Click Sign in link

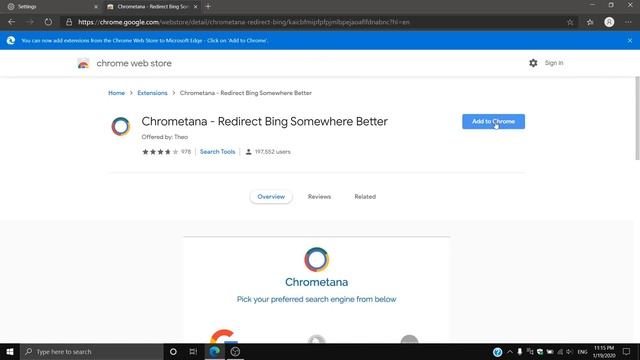click(x=554, y=63)
